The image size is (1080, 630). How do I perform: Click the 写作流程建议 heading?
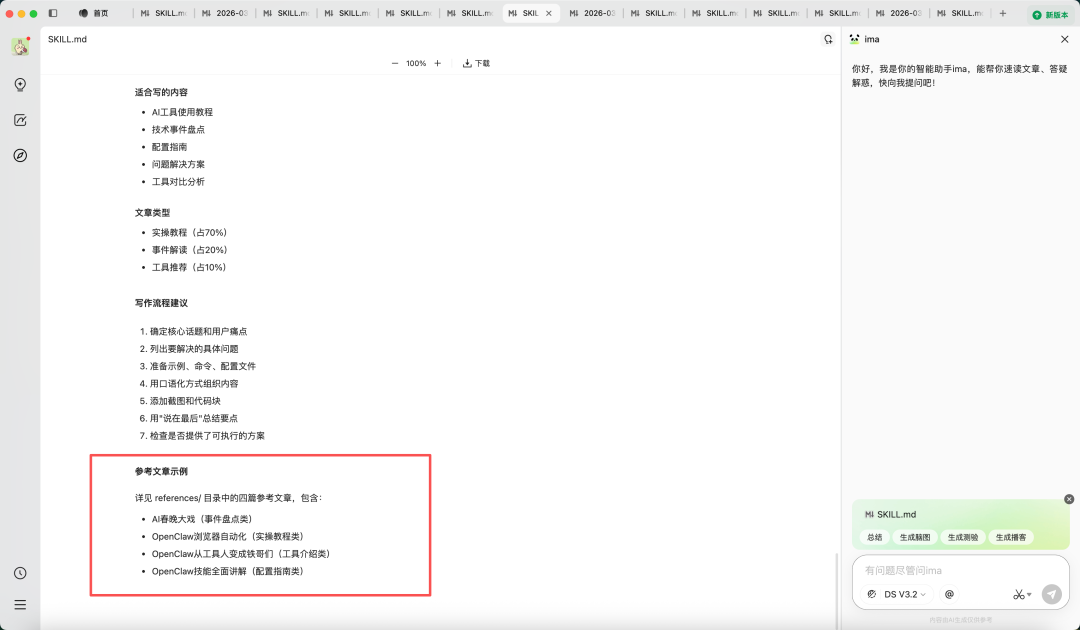point(161,303)
